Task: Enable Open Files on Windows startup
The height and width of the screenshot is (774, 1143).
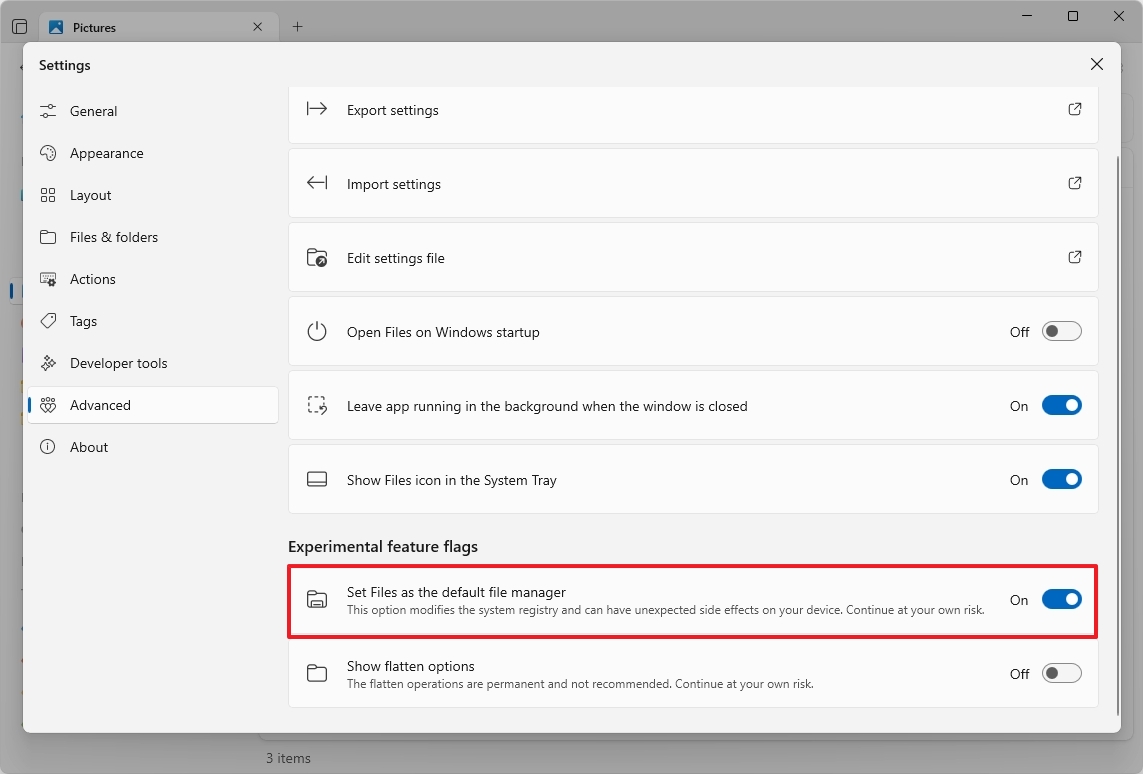Action: coord(1061,331)
